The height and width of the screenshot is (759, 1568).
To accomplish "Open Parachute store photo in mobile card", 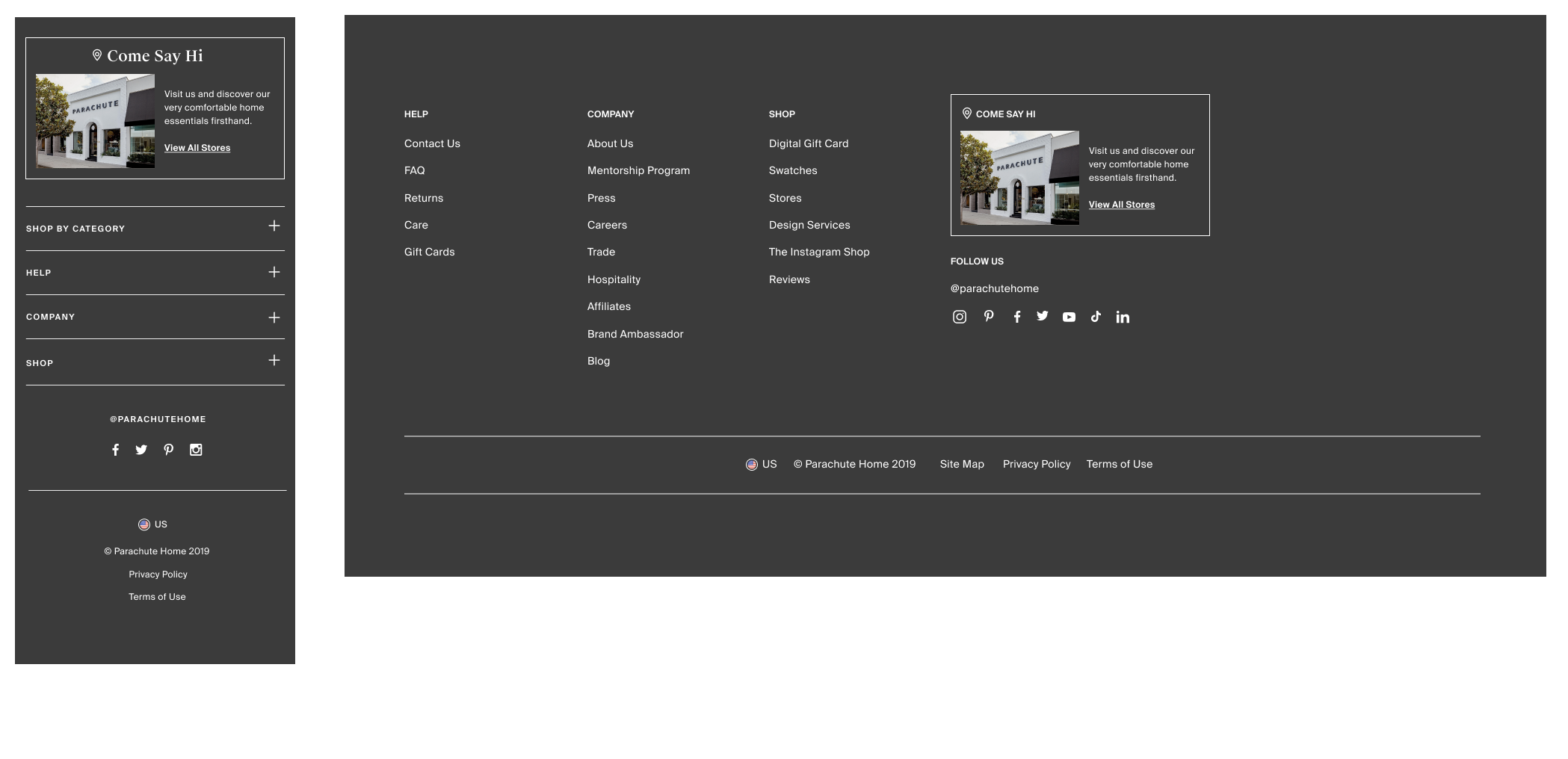I will (x=95, y=121).
